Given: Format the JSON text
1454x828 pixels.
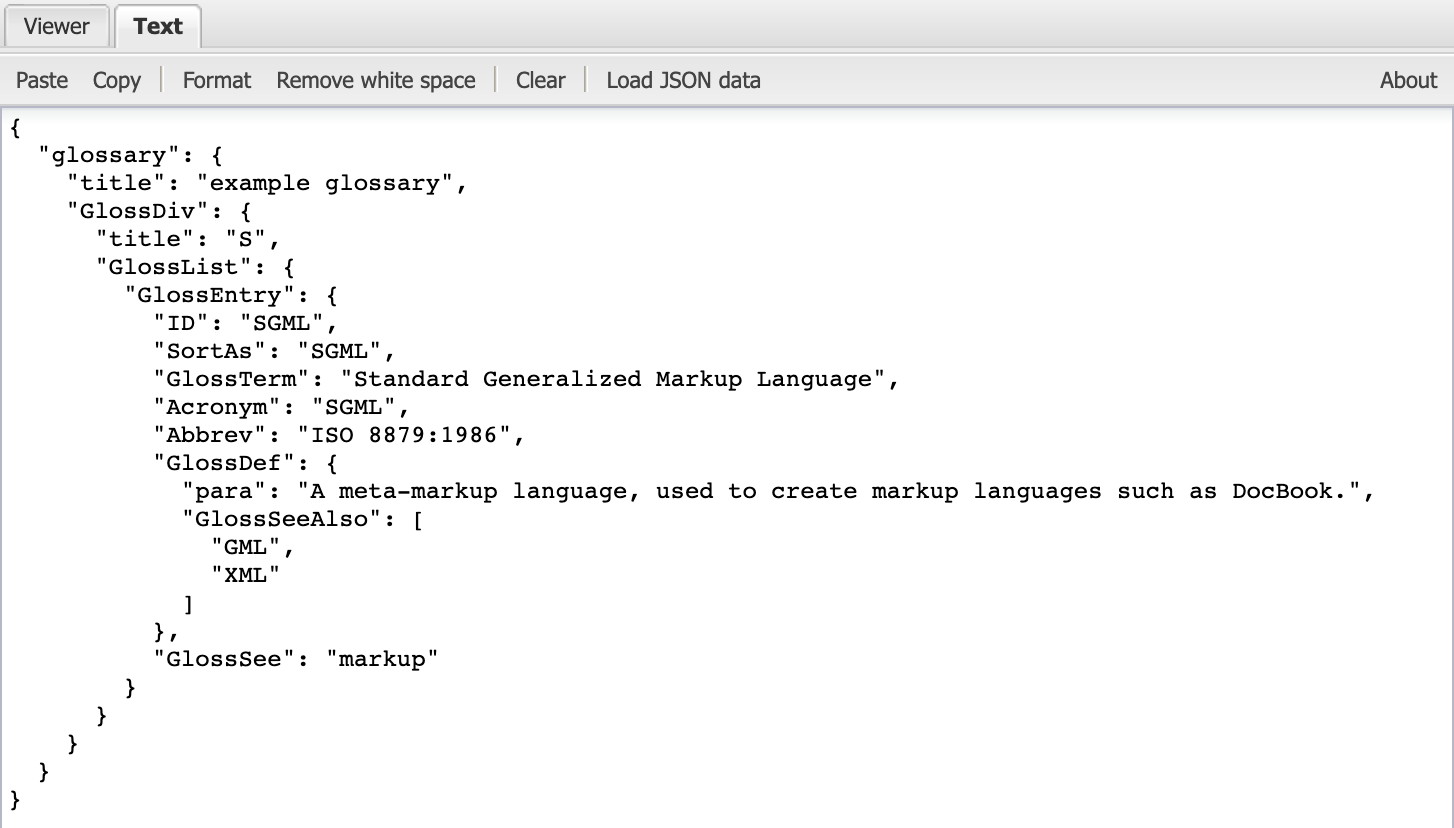Looking at the screenshot, I should point(217,81).
